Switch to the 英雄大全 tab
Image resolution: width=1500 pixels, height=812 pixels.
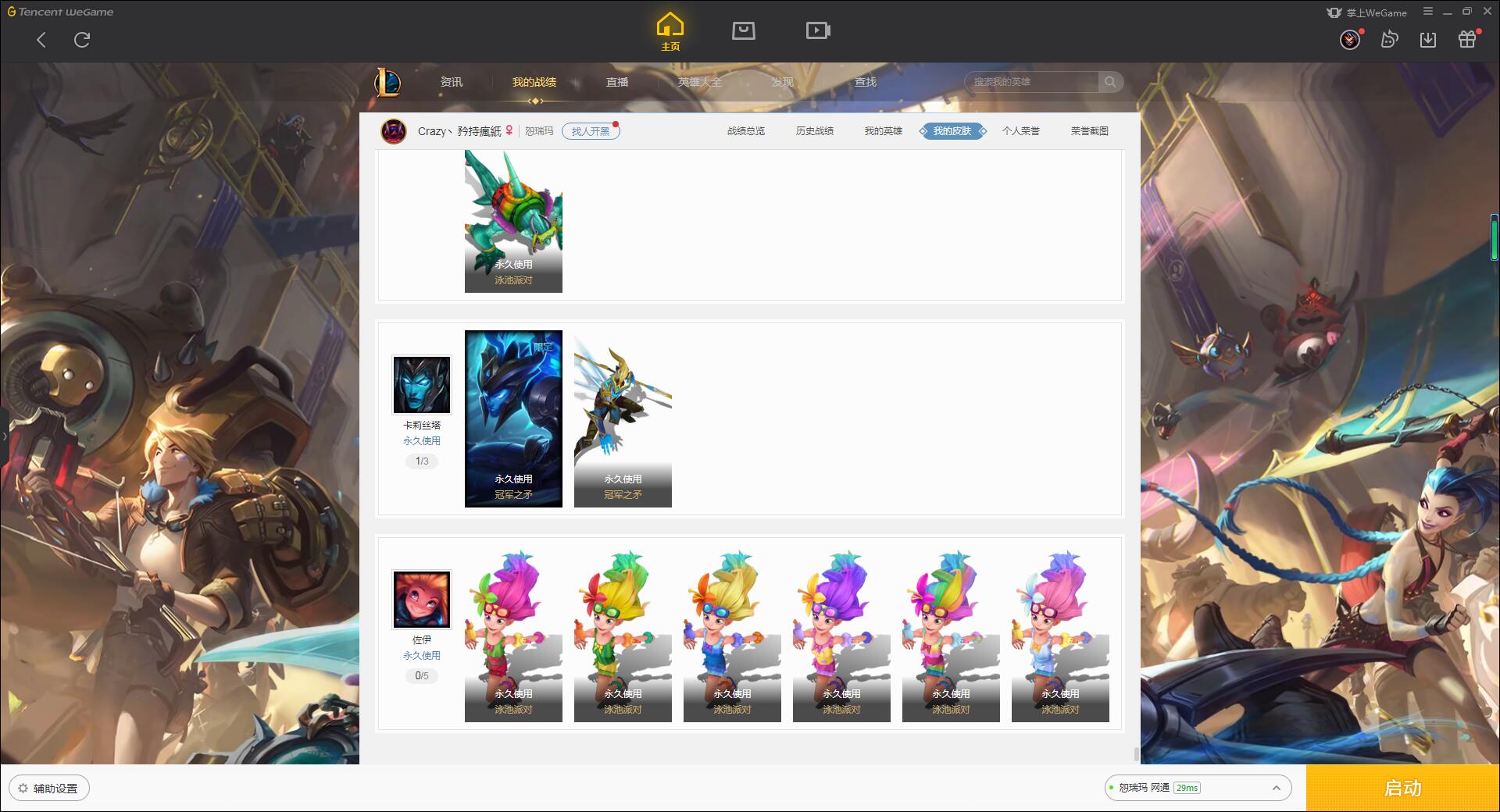(x=700, y=82)
